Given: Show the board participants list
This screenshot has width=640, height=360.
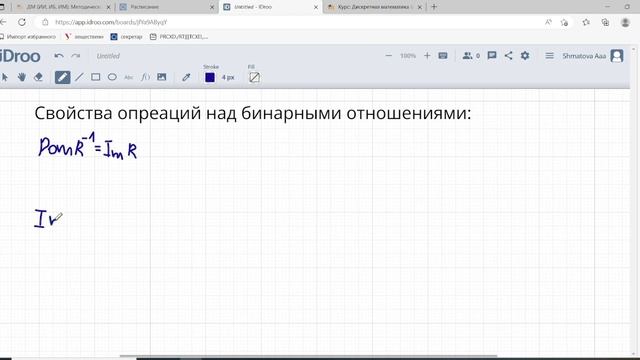Looking at the screenshot, I should pos(471,56).
